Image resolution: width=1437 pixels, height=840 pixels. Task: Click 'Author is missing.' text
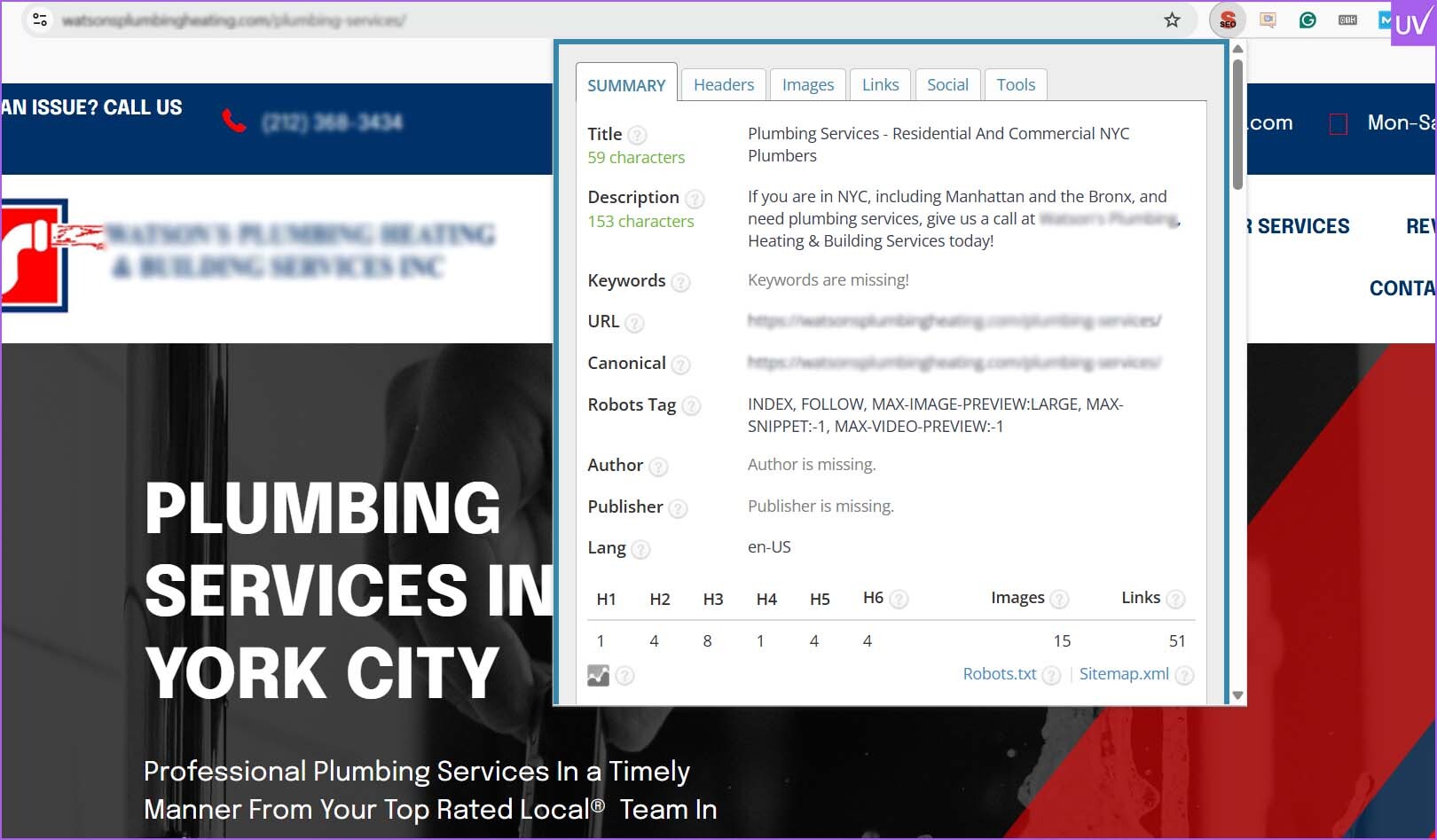[812, 465]
